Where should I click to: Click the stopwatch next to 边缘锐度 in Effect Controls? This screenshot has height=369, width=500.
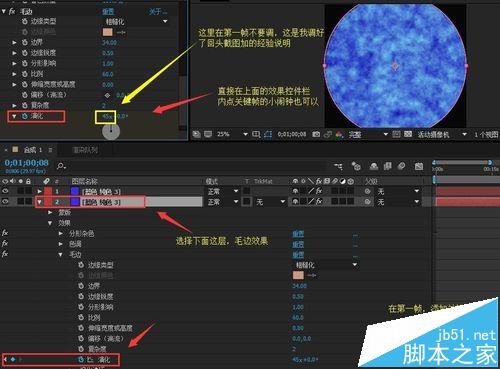click(x=24, y=53)
